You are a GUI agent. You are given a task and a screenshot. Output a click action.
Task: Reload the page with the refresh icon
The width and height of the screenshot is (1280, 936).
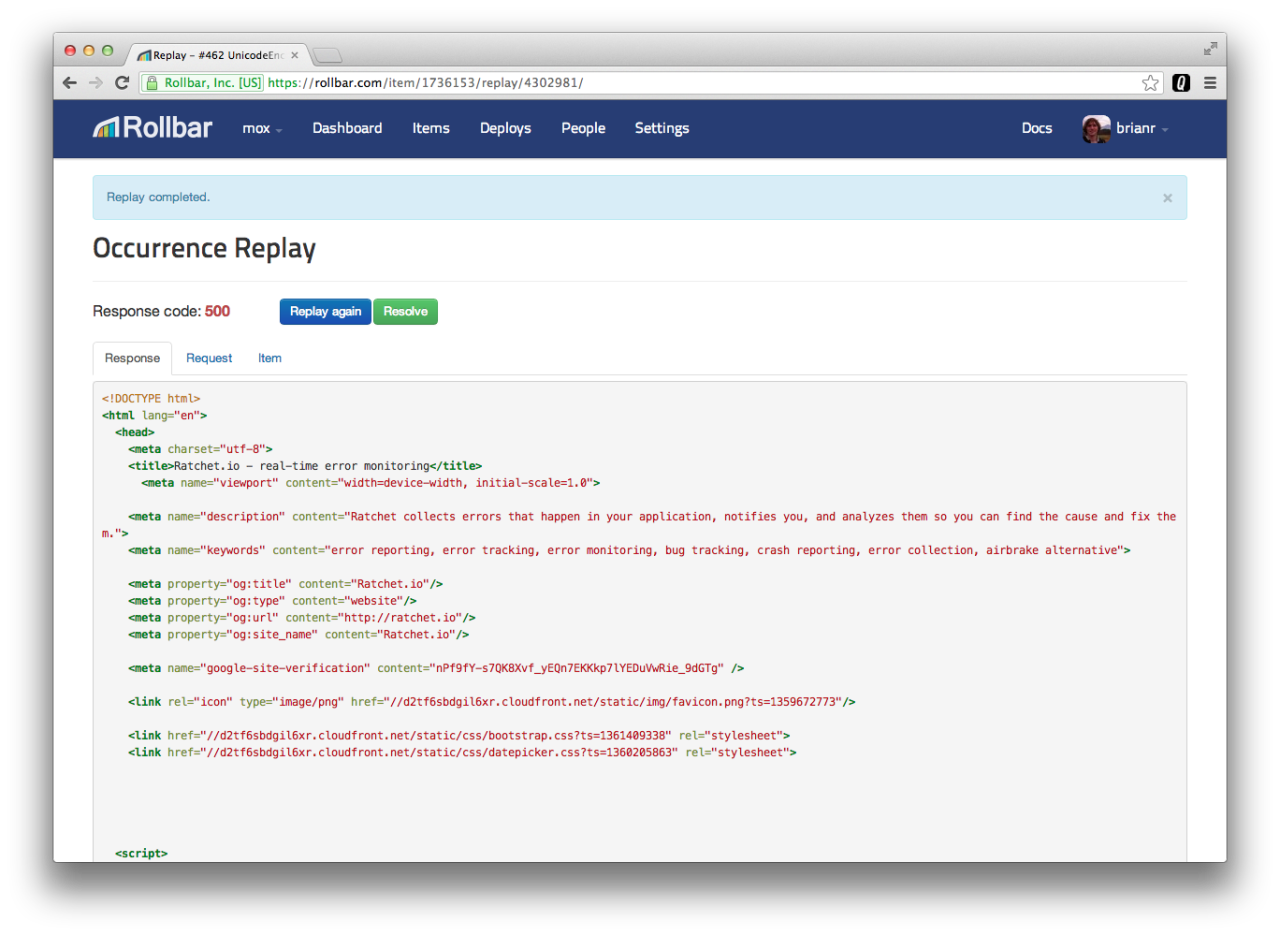tap(122, 83)
